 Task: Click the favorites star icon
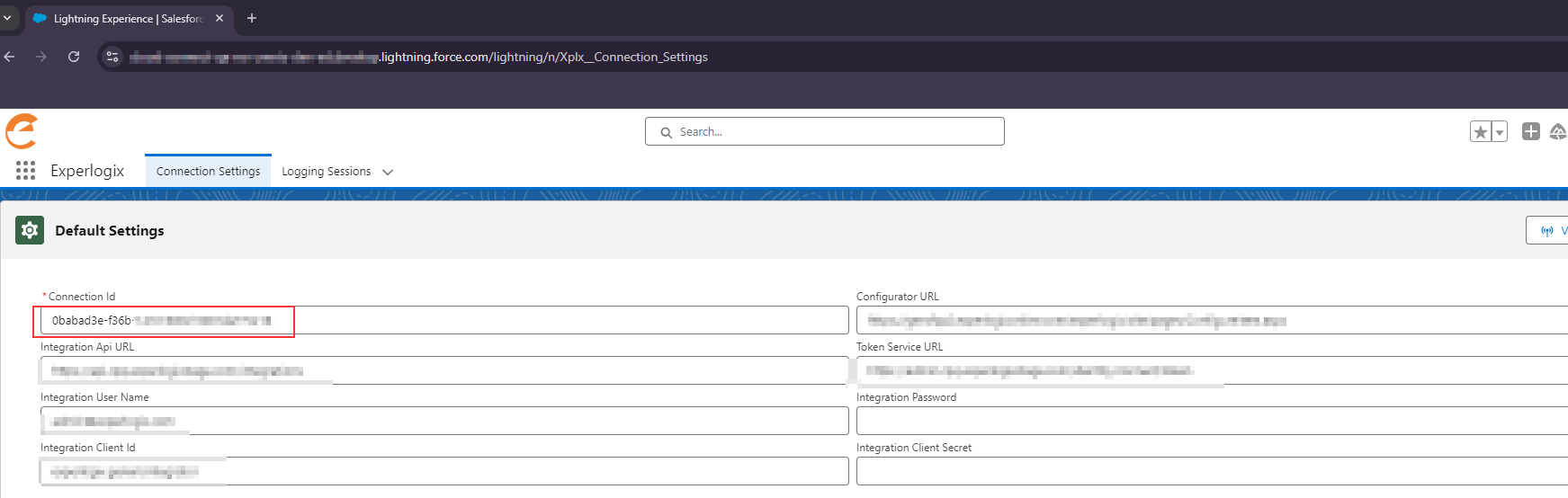[x=1481, y=132]
